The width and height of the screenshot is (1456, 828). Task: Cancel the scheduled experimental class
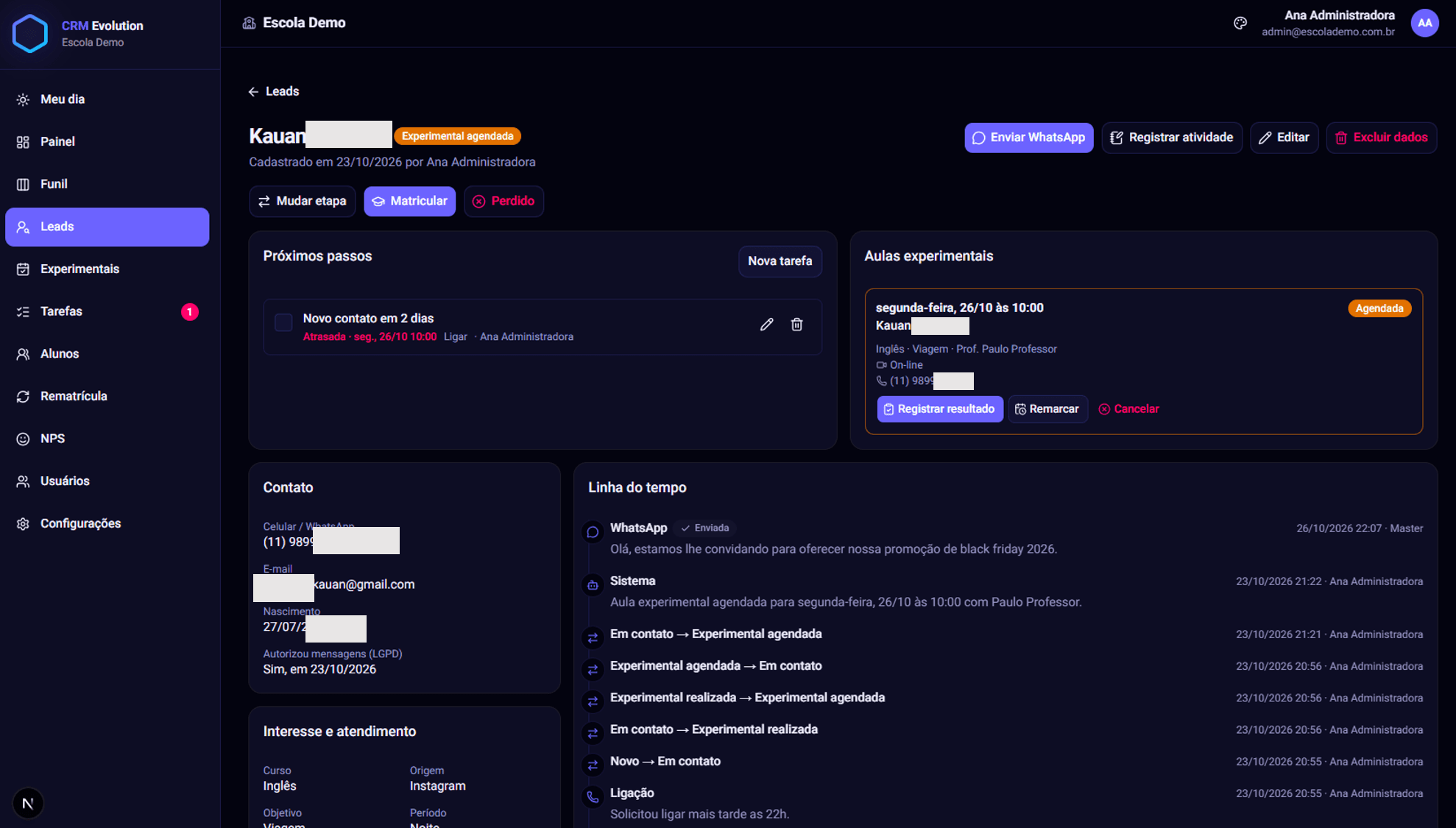[1128, 409]
